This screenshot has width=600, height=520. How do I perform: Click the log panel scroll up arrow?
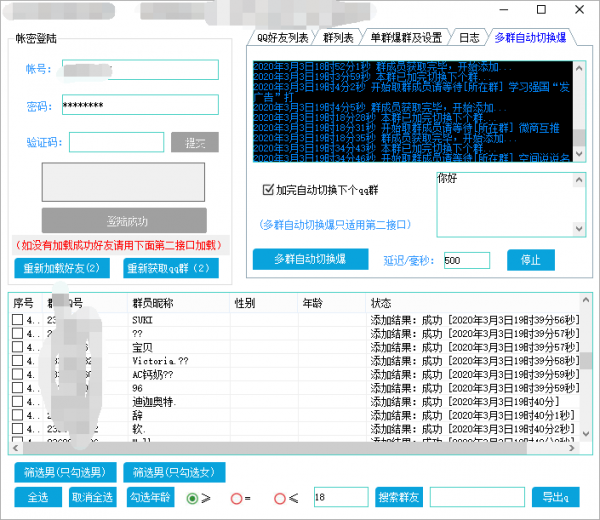tap(579, 68)
